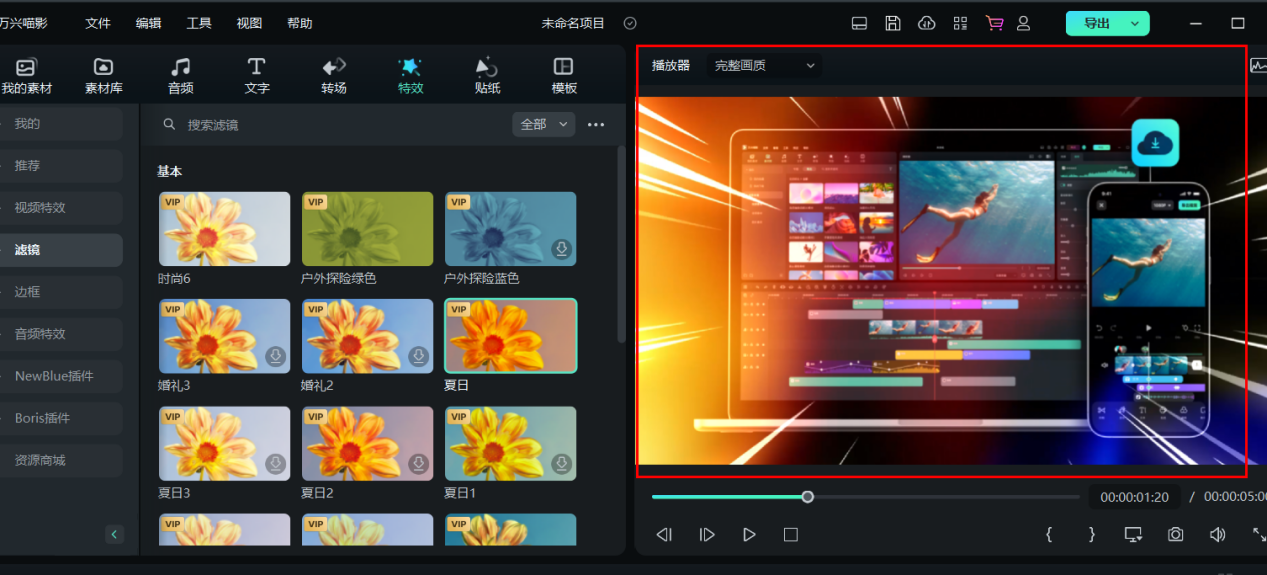Expand the 导出 export dropdown arrow
Viewport: 1267px width, 575px height.
tap(1135, 23)
